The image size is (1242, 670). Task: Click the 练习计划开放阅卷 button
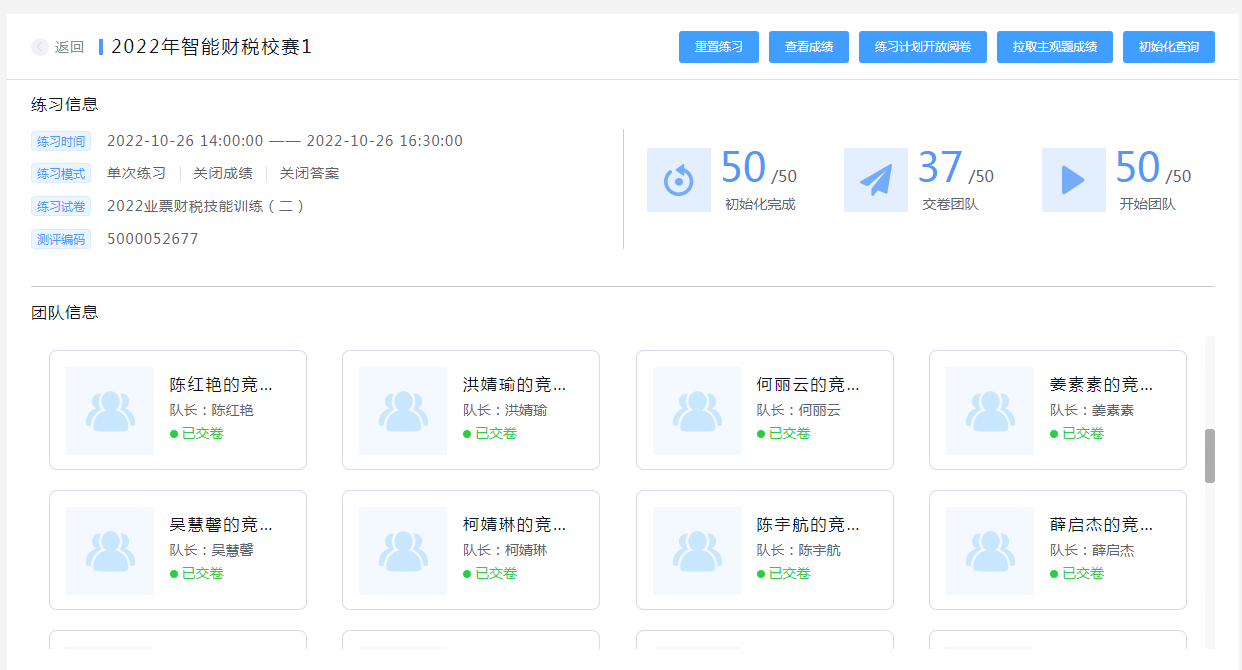coord(923,47)
